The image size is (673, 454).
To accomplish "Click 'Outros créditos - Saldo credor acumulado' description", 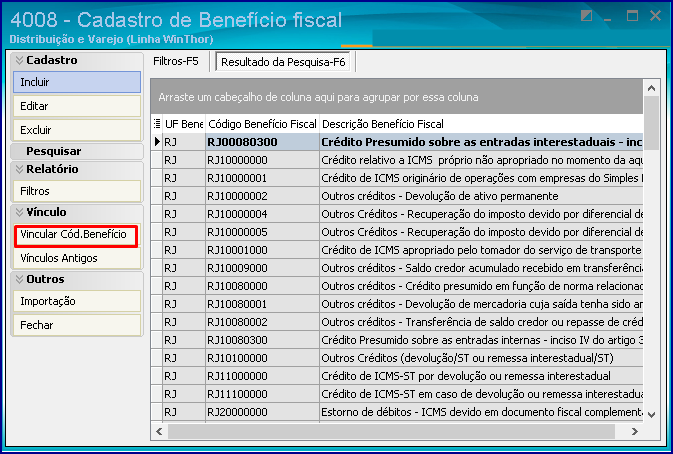I will (x=482, y=268).
